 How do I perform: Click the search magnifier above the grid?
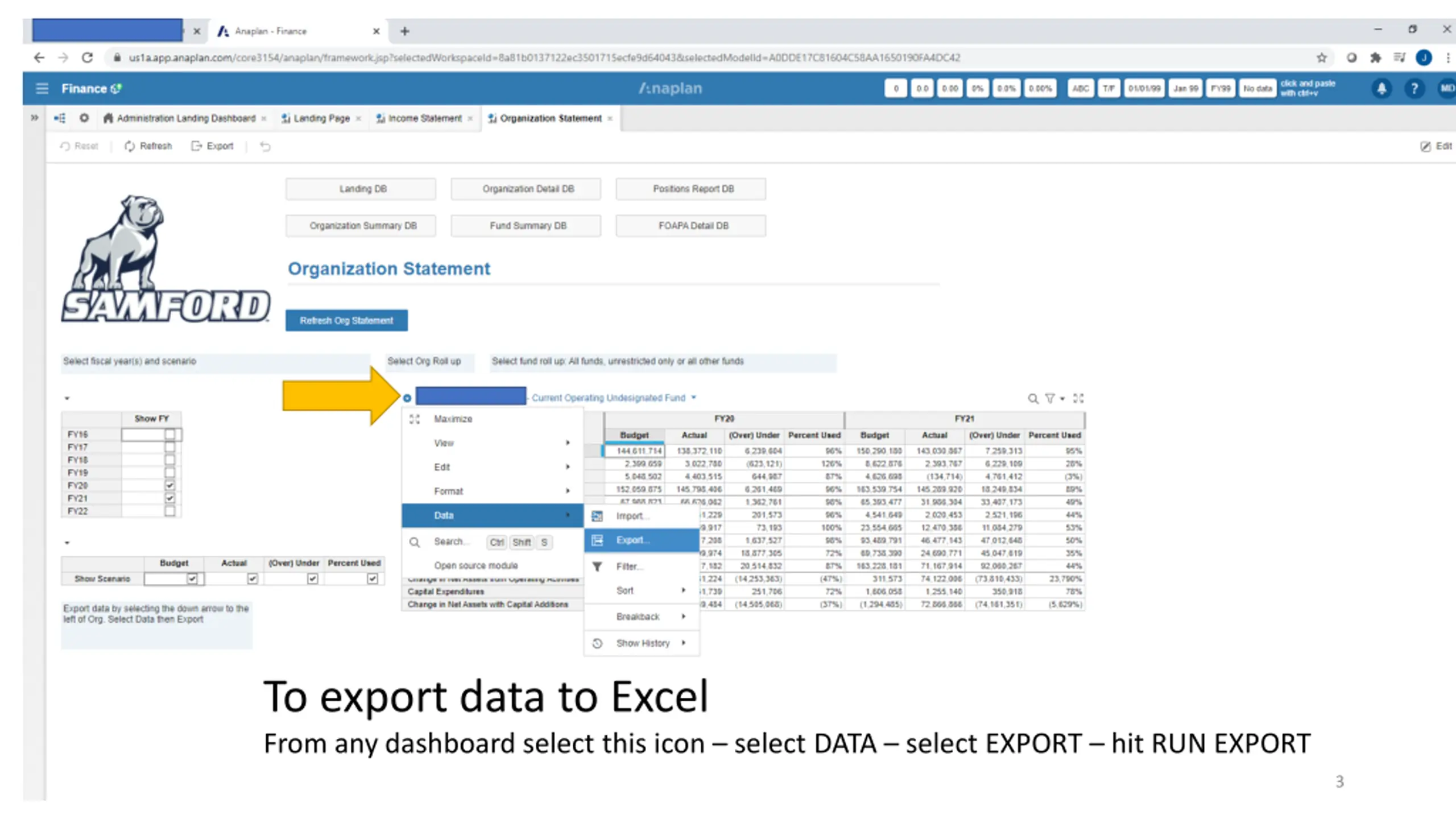pyautogui.click(x=1033, y=399)
